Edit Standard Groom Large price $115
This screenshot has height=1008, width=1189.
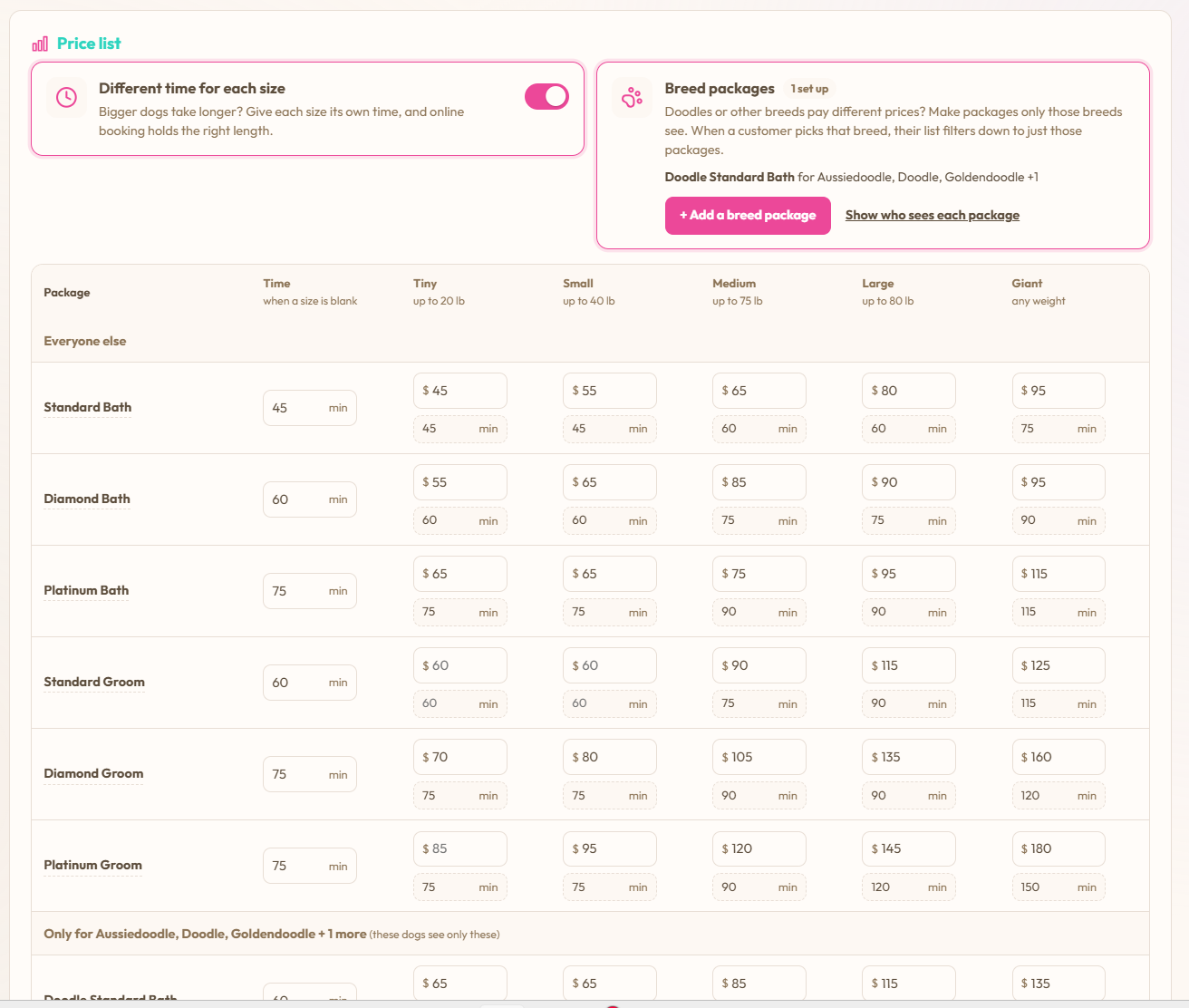pos(909,665)
